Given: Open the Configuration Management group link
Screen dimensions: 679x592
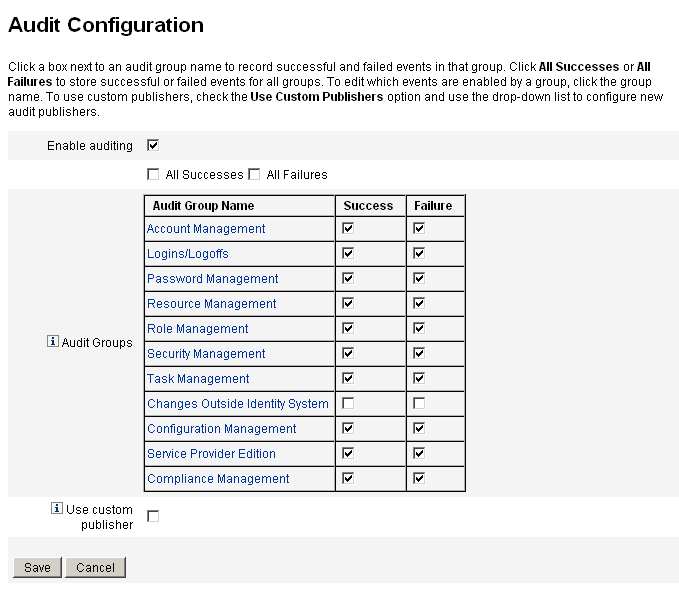Looking at the screenshot, I should pyautogui.click(x=221, y=429).
